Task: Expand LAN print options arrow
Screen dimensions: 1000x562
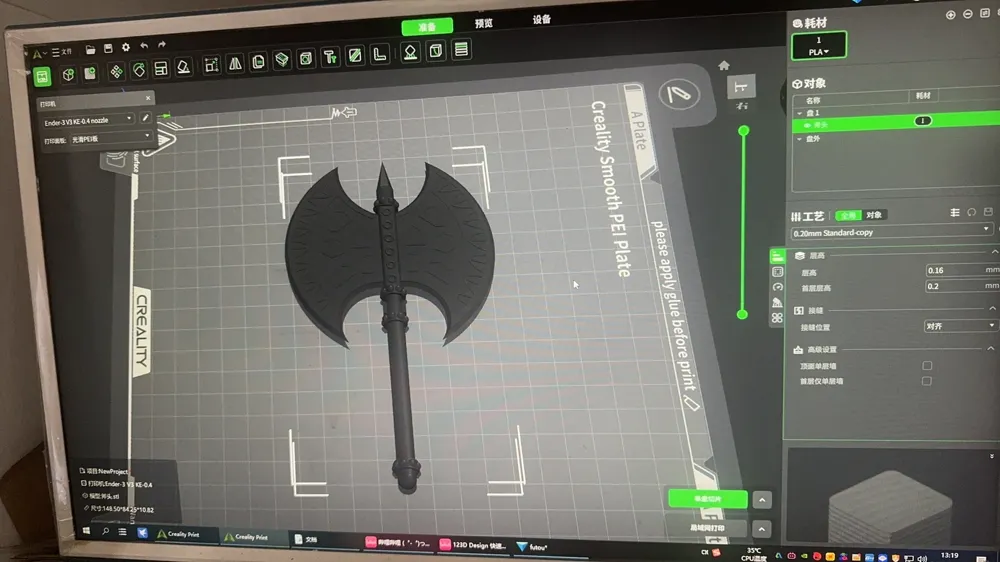Action: pos(762,529)
